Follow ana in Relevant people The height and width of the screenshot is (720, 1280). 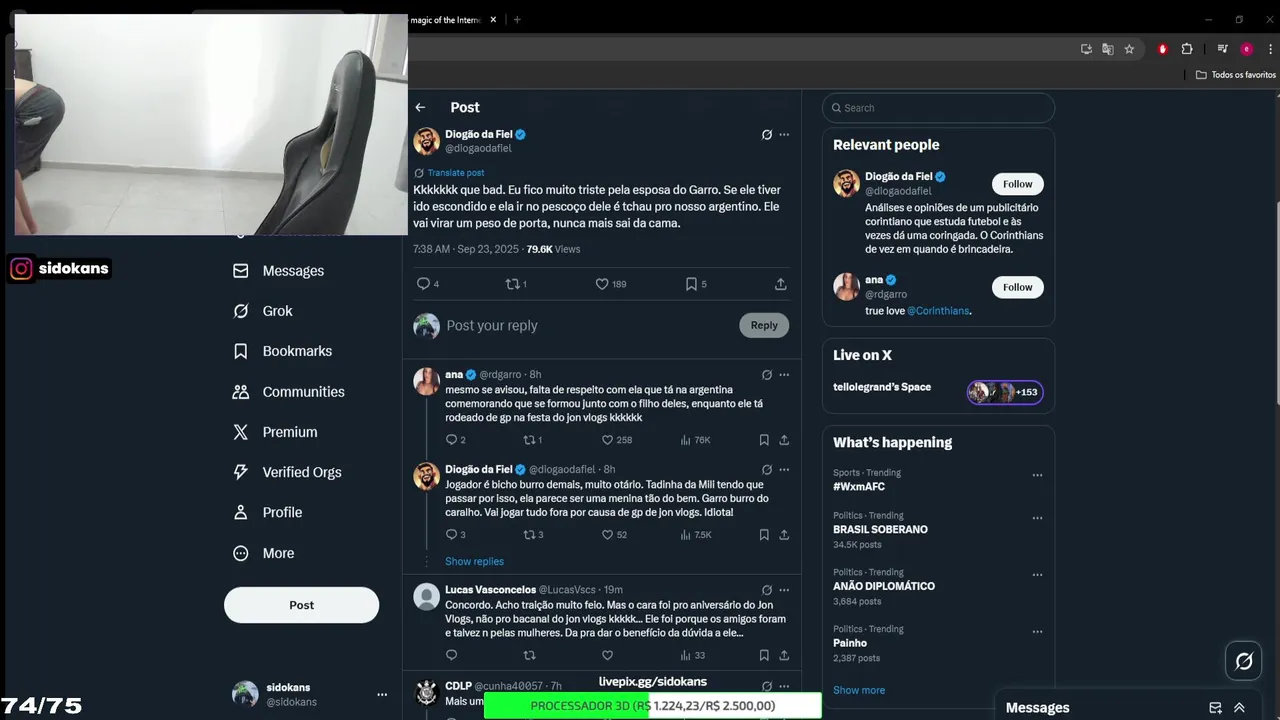click(x=1018, y=287)
